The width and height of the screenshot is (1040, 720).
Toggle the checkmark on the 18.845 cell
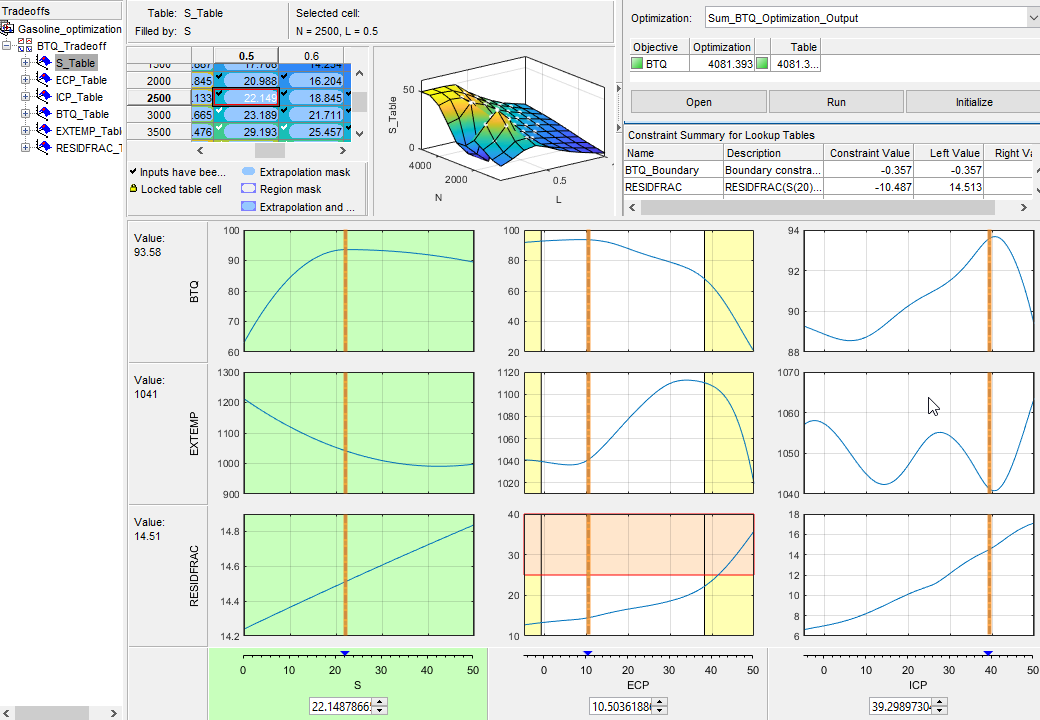pyautogui.click(x=285, y=93)
